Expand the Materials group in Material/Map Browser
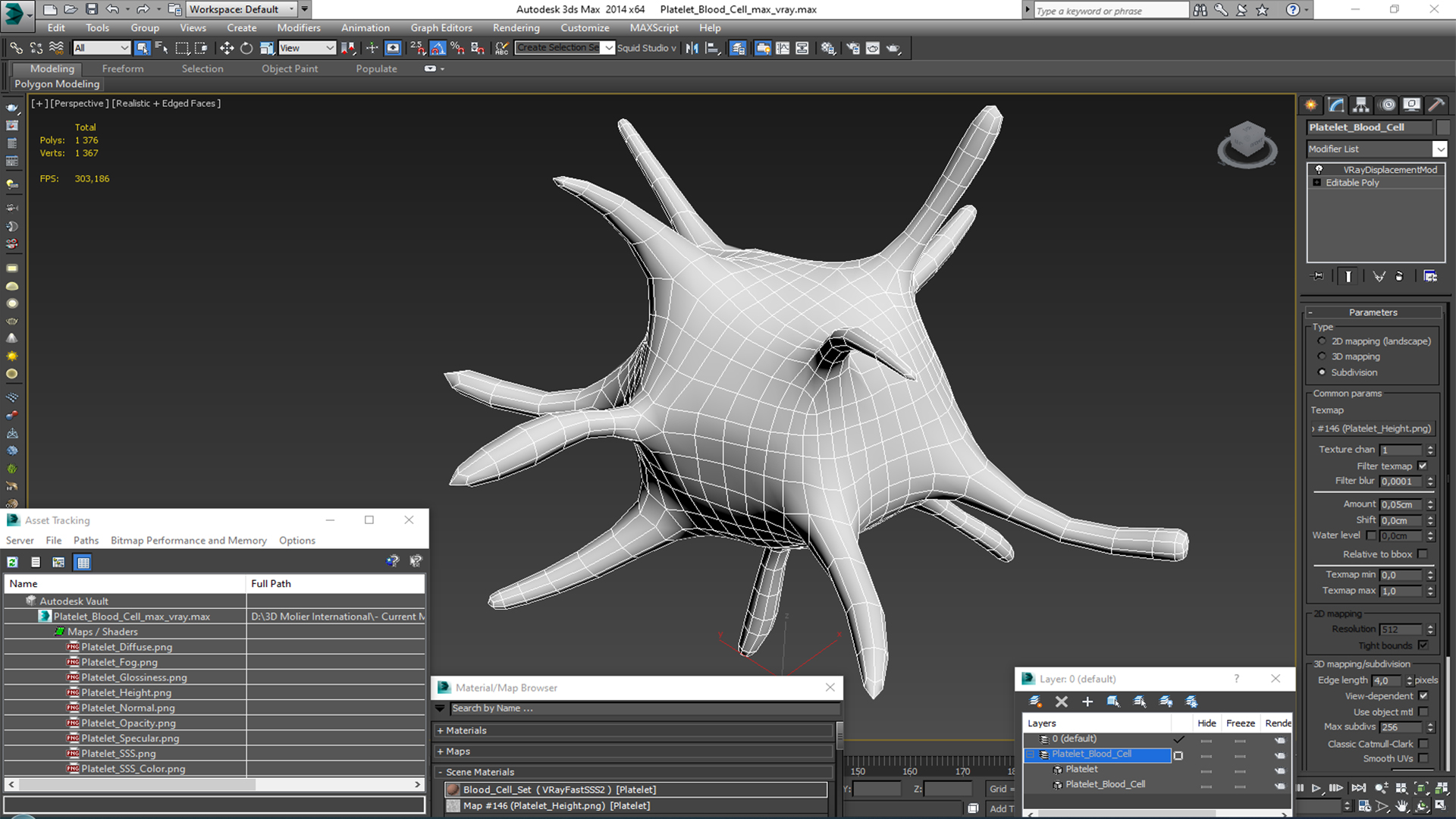Viewport: 1456px width, 819px height. click(466, 730)
